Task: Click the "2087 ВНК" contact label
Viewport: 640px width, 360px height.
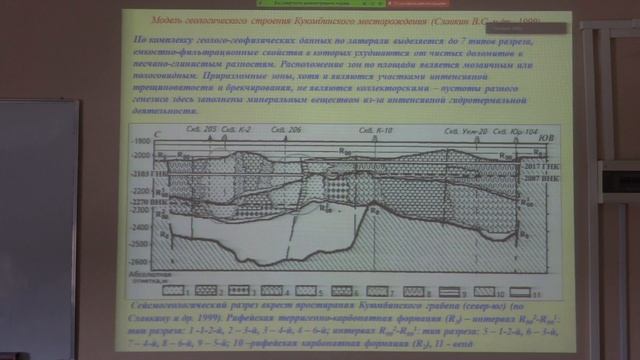Action: (540, 178)
